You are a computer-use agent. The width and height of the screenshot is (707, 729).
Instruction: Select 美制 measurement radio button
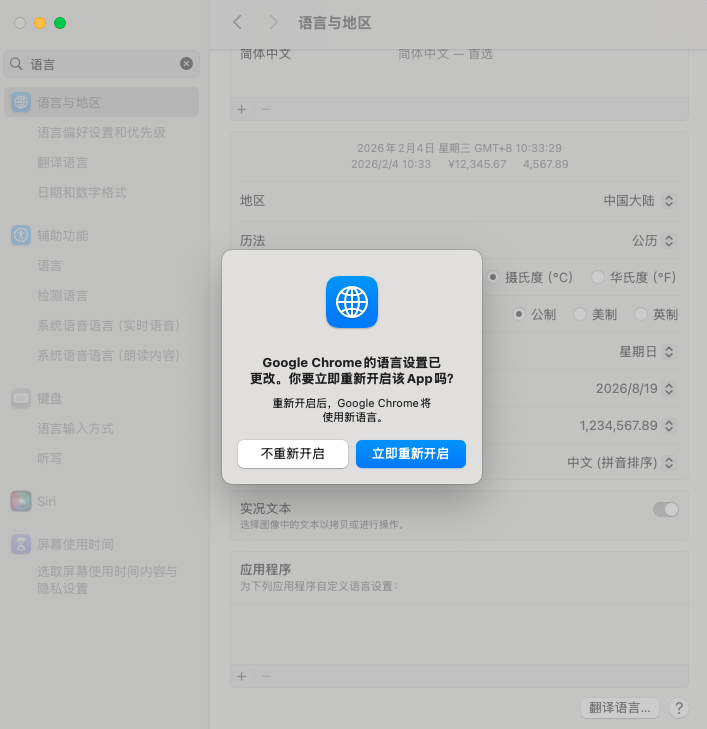pos(580,314)
